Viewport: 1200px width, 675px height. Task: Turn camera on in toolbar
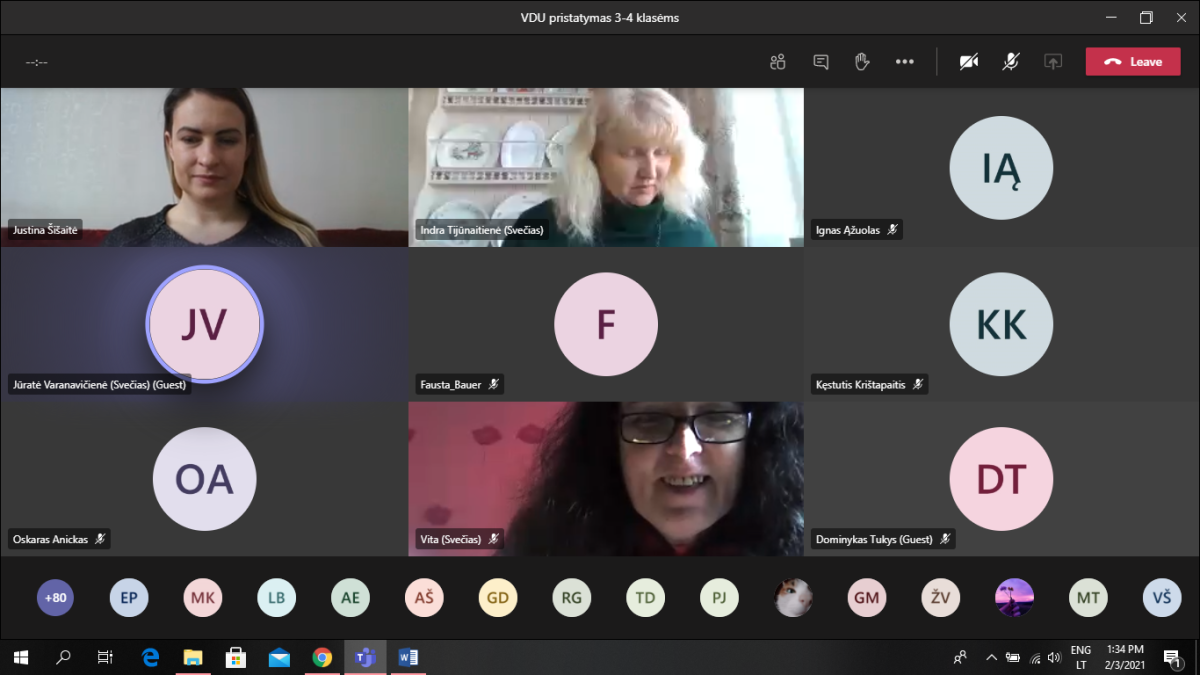[x=969, y=62]
